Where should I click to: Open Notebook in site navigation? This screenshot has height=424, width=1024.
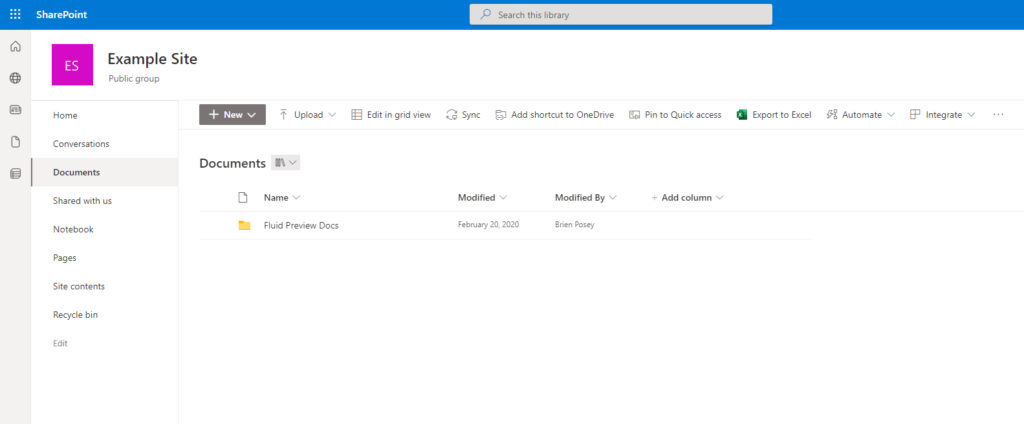(x=73, y=229)
